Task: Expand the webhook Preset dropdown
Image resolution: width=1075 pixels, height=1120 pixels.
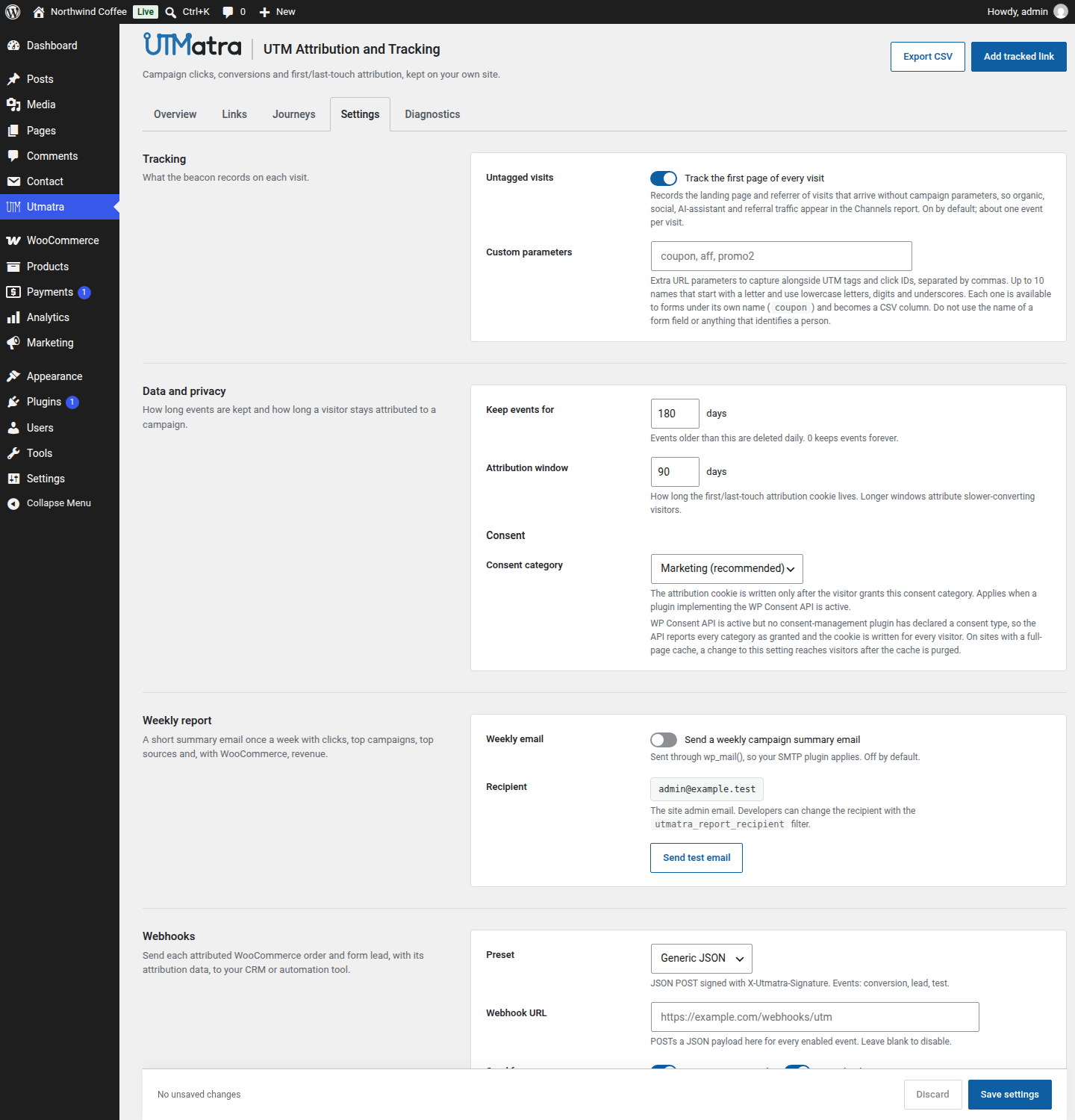Action: coord(702,959)
